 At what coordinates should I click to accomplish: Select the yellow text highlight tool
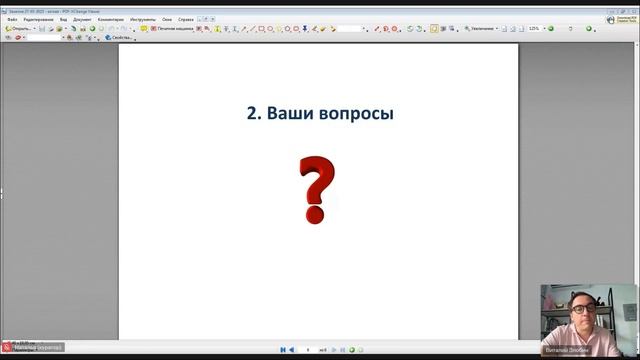point(217,29)
